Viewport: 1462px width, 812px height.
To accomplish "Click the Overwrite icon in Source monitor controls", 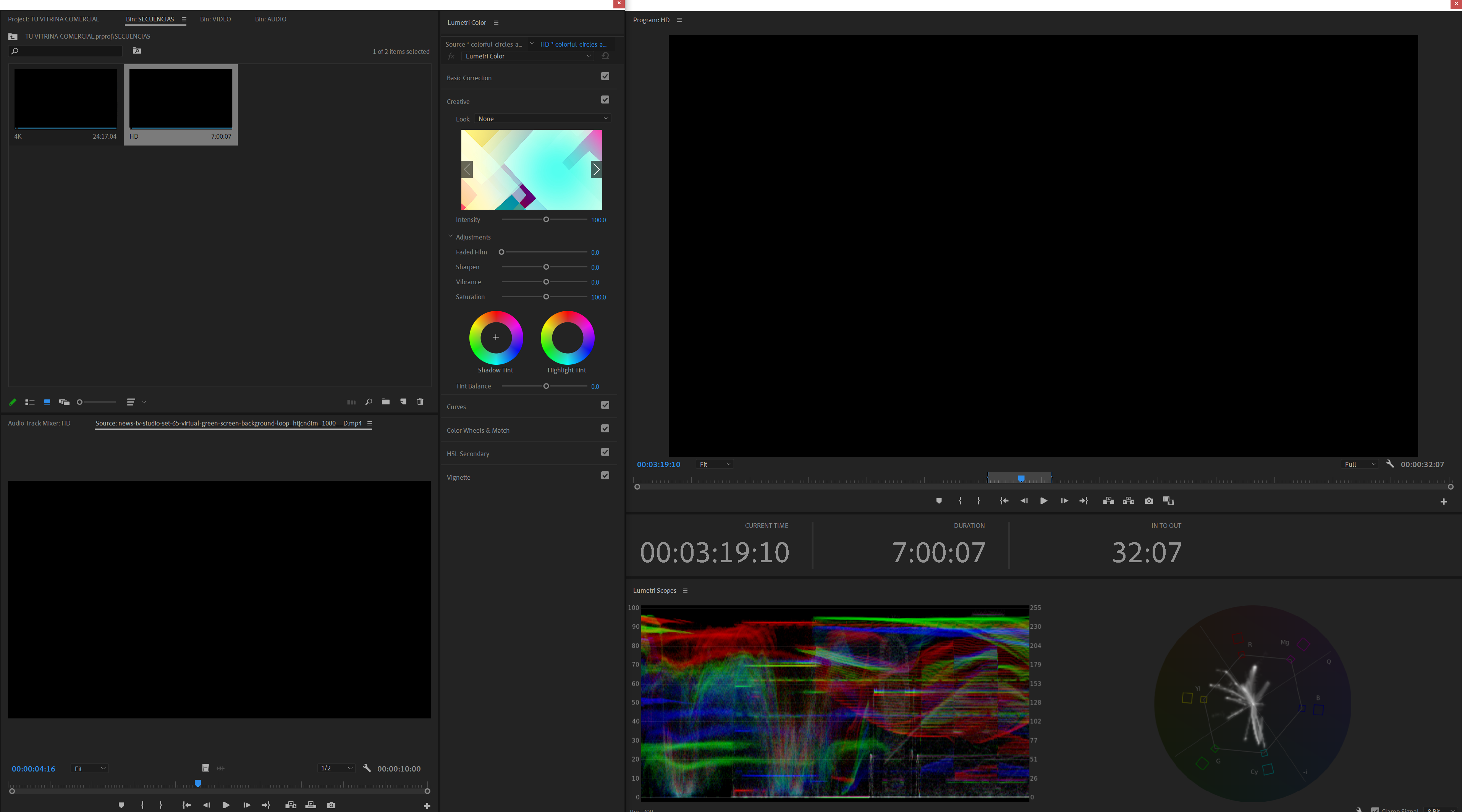I will point(311,805).
